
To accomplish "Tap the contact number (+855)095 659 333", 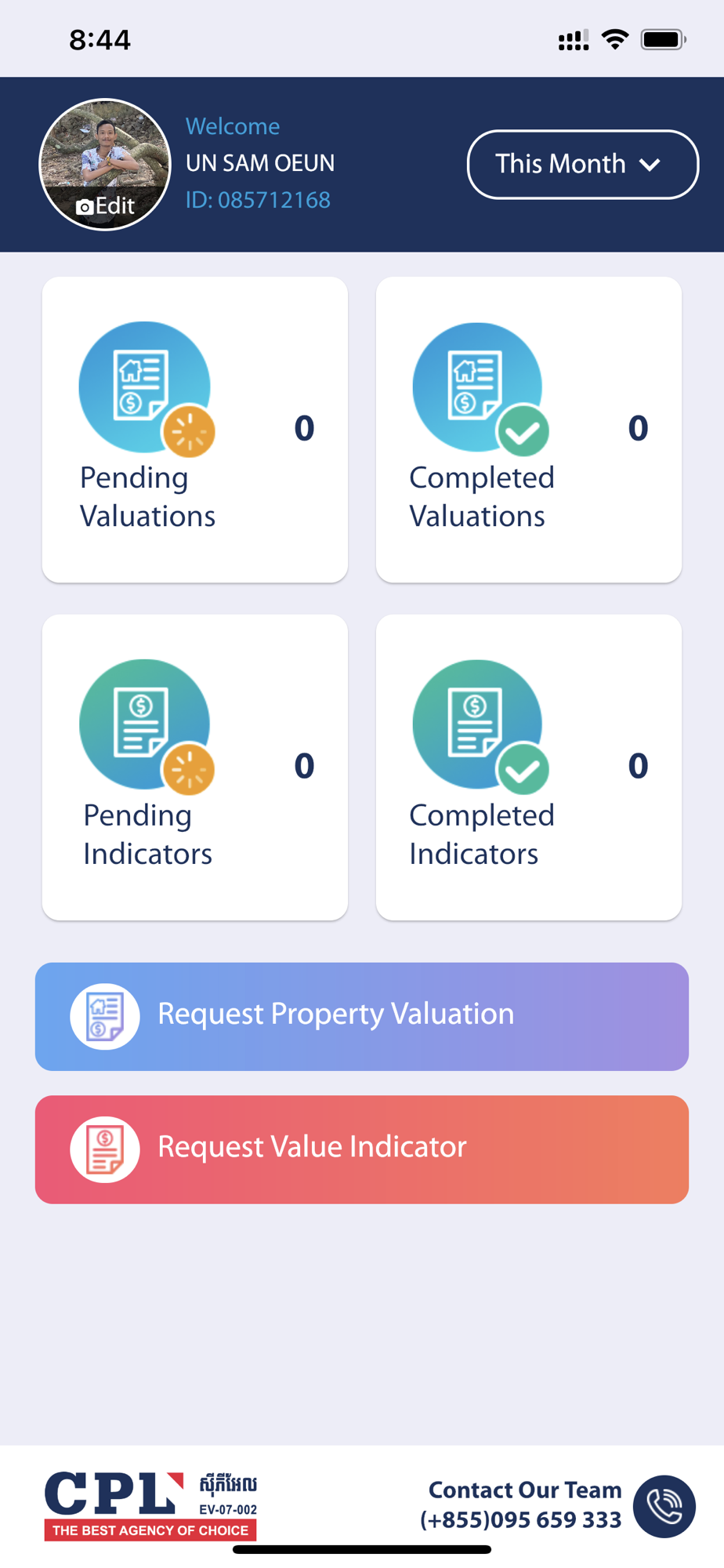I will click(x=521, y=1519).
